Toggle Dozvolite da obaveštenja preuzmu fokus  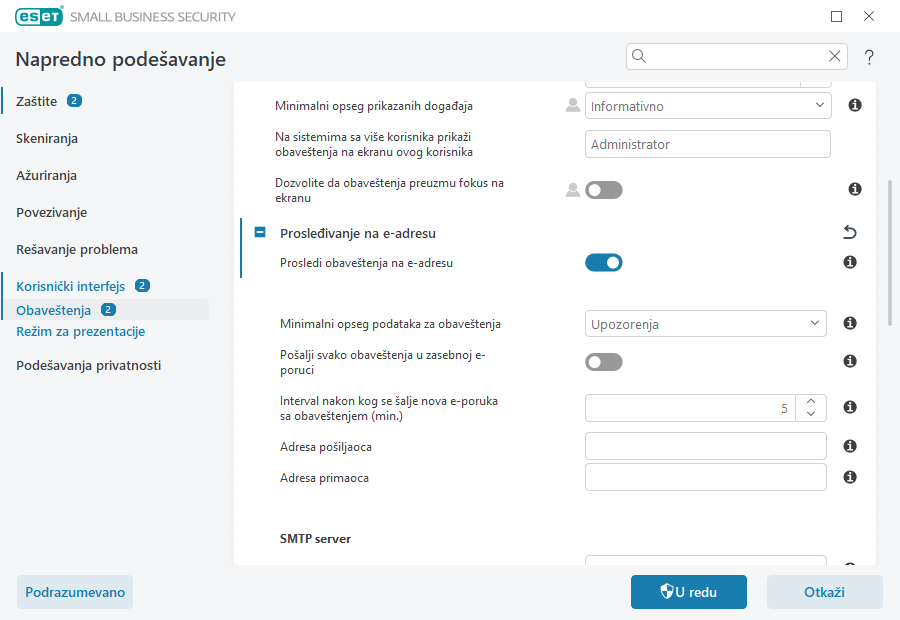[x=603, y=190]
